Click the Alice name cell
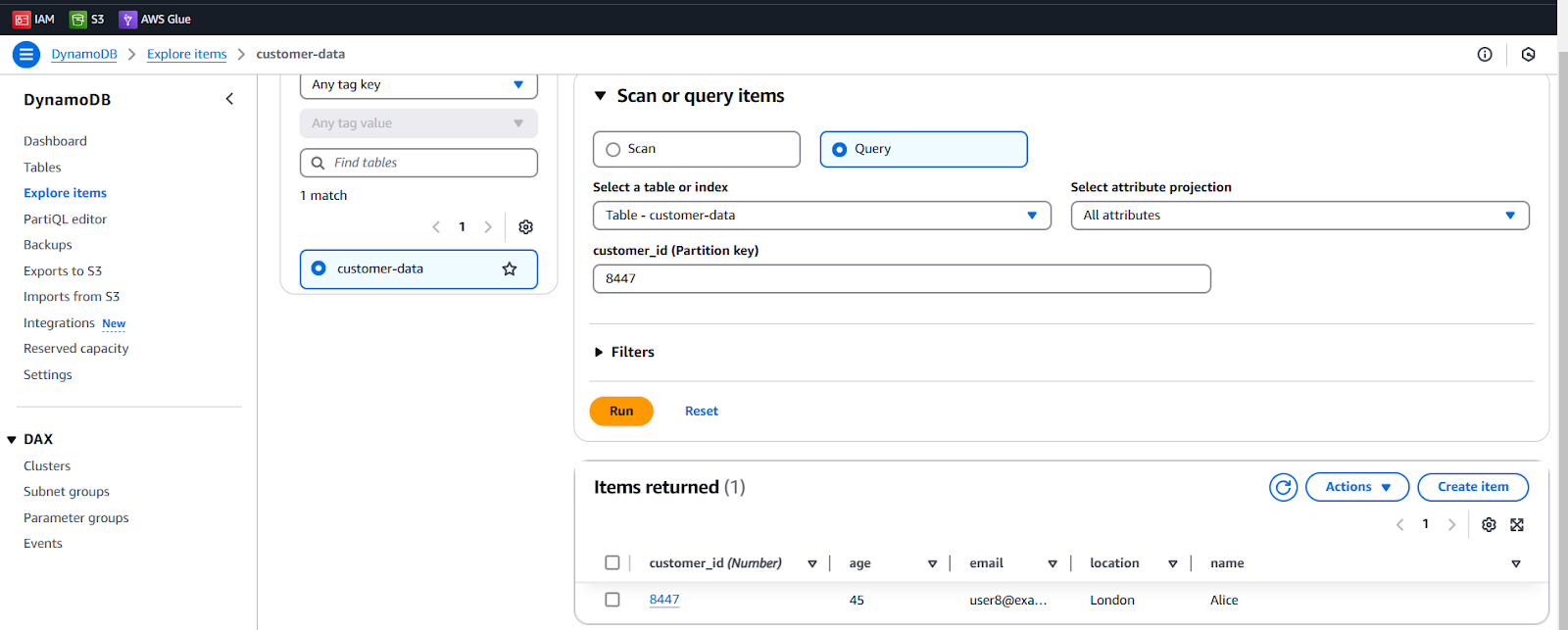Image resolution: width=1568 pixels, height=630 pixels. 1224,601
